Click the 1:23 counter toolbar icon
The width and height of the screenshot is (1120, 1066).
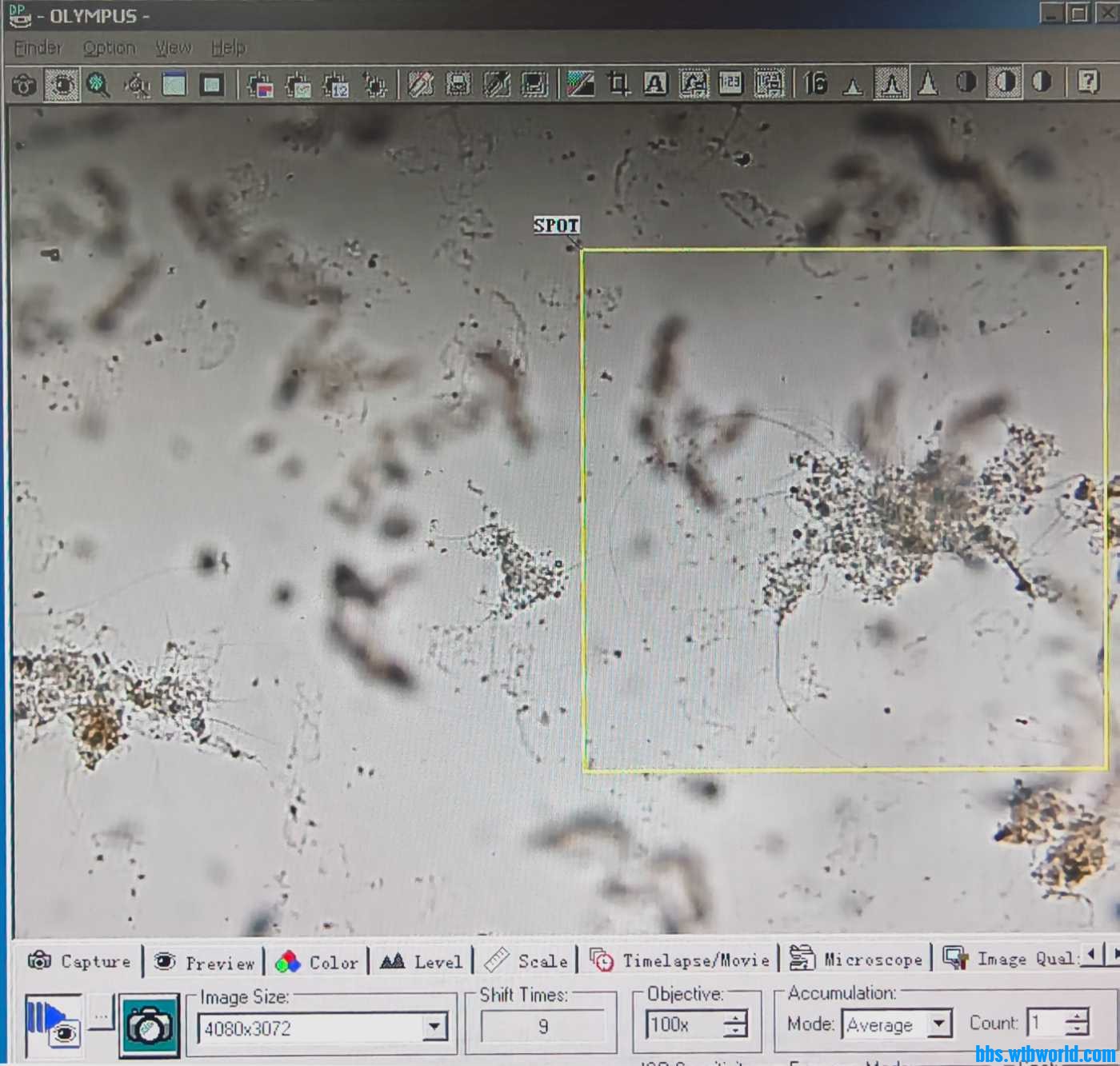pyautogui.click(x=730, y=83)
